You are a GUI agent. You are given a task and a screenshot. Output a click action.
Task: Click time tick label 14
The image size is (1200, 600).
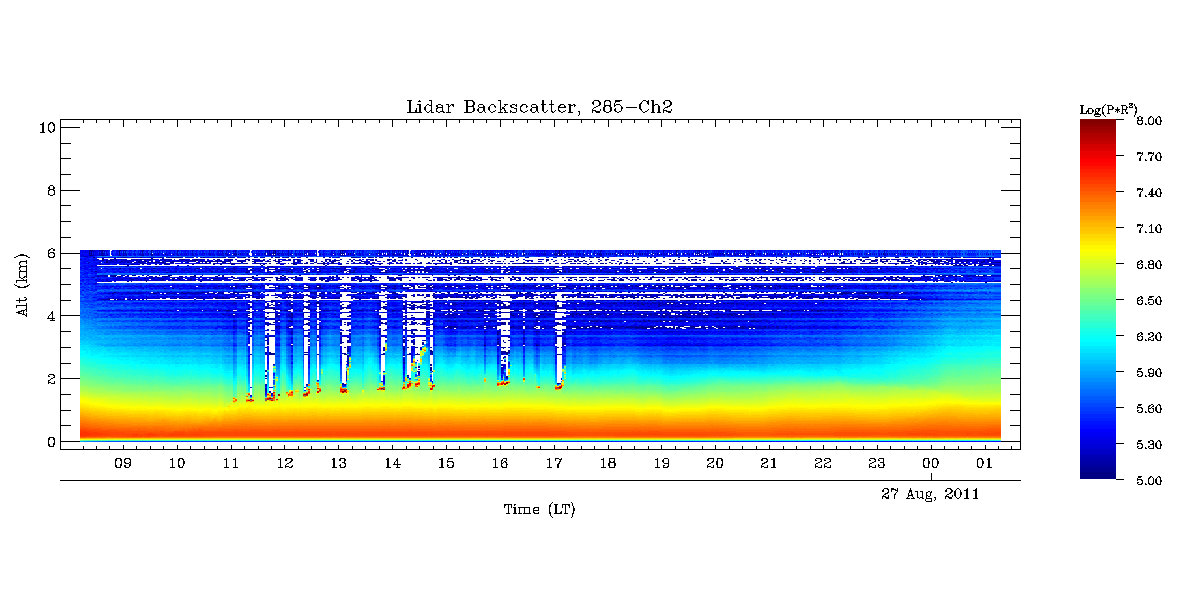point(392,464)
